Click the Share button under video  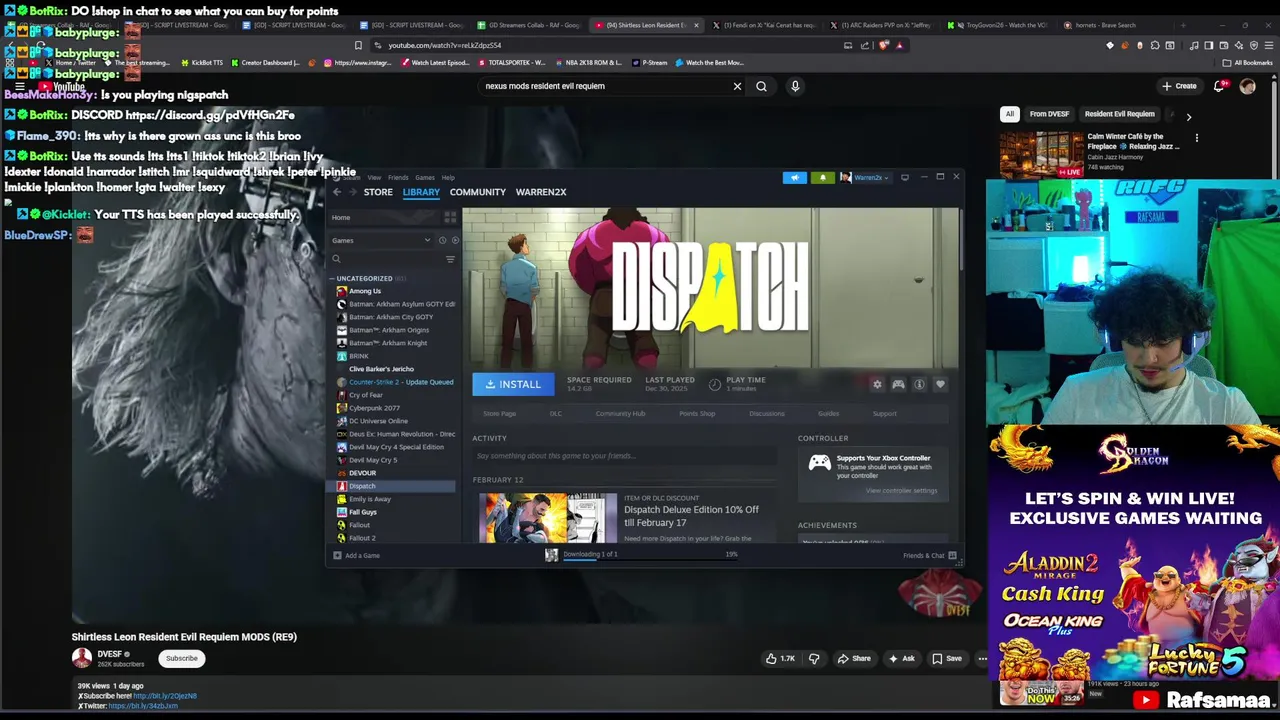pos(854,658)
